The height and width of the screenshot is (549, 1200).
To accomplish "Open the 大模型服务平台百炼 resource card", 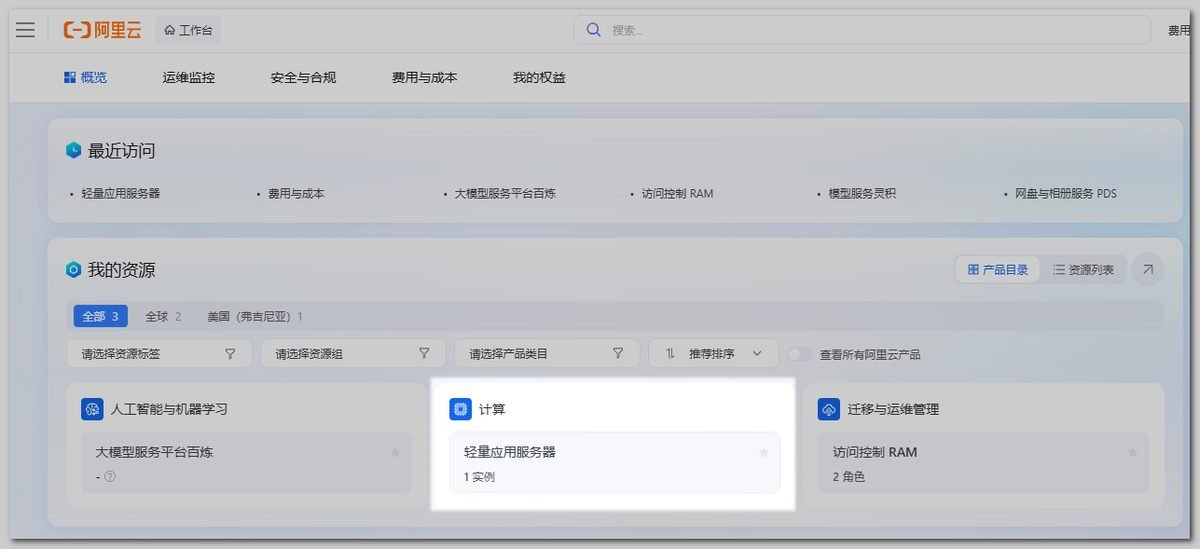I will point(246,462).
